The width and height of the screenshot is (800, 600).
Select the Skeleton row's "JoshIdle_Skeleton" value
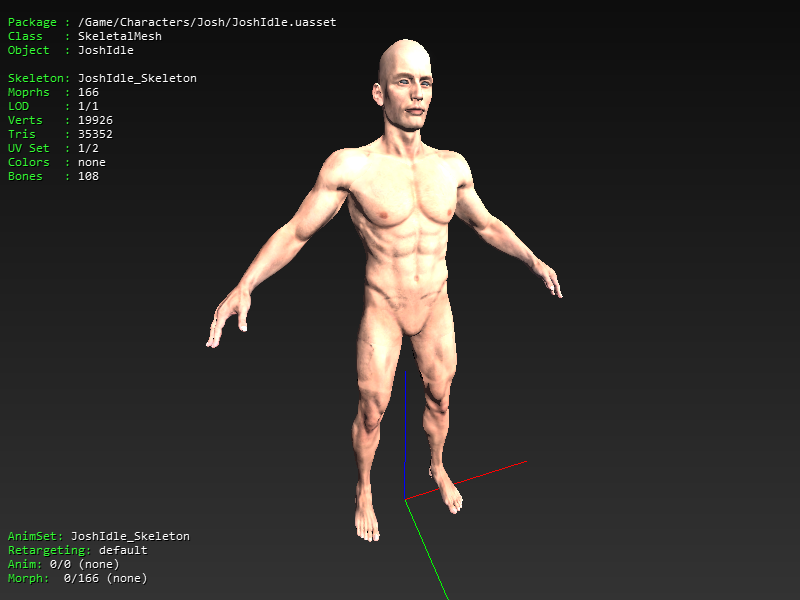(137, 78)
